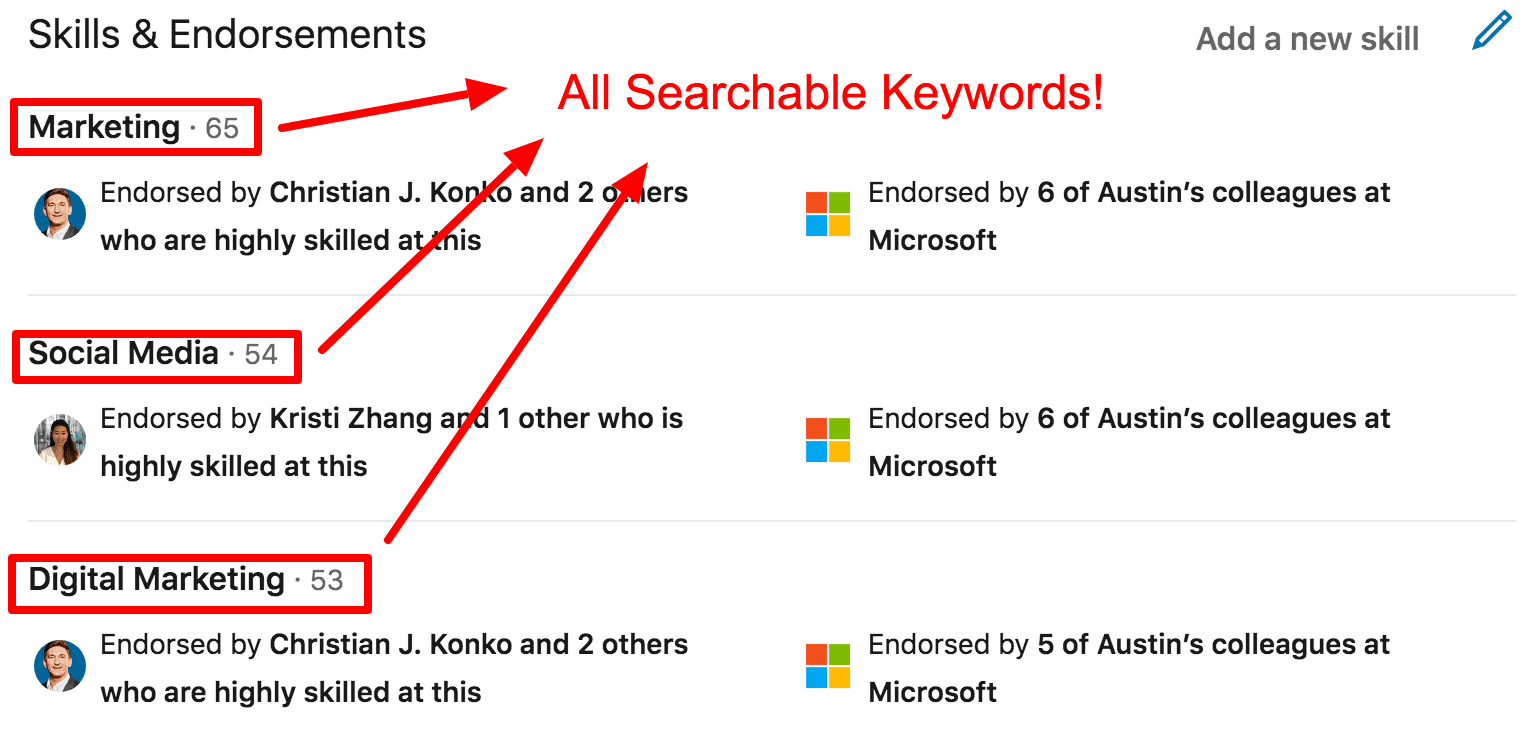Screen dimensions: 1528x736
Task: Click Christian J. Konko's avatar under Marketing
Action: coord(60,214)
